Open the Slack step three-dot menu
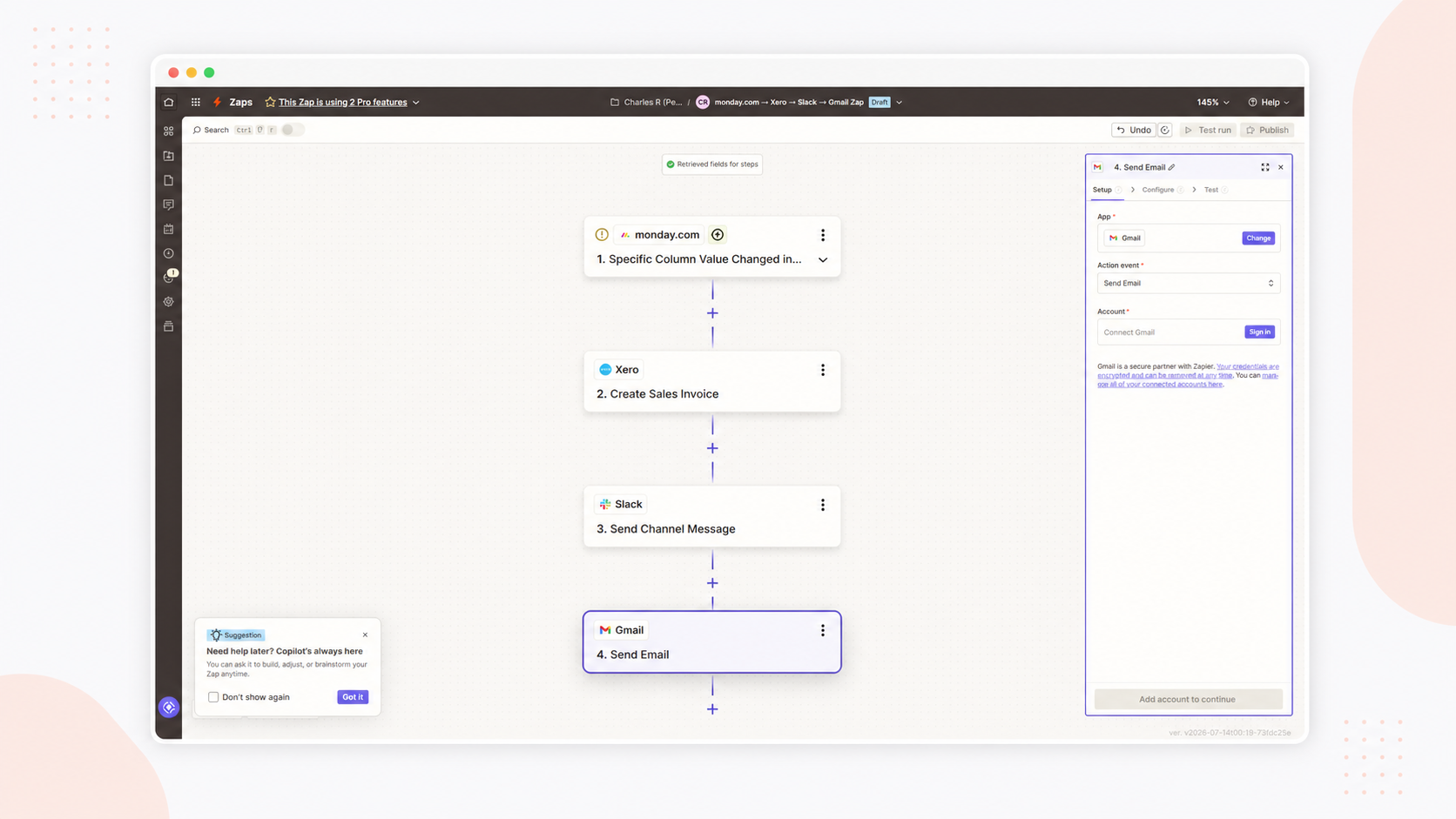1456x819 pixels. click(x=823, y=505)
